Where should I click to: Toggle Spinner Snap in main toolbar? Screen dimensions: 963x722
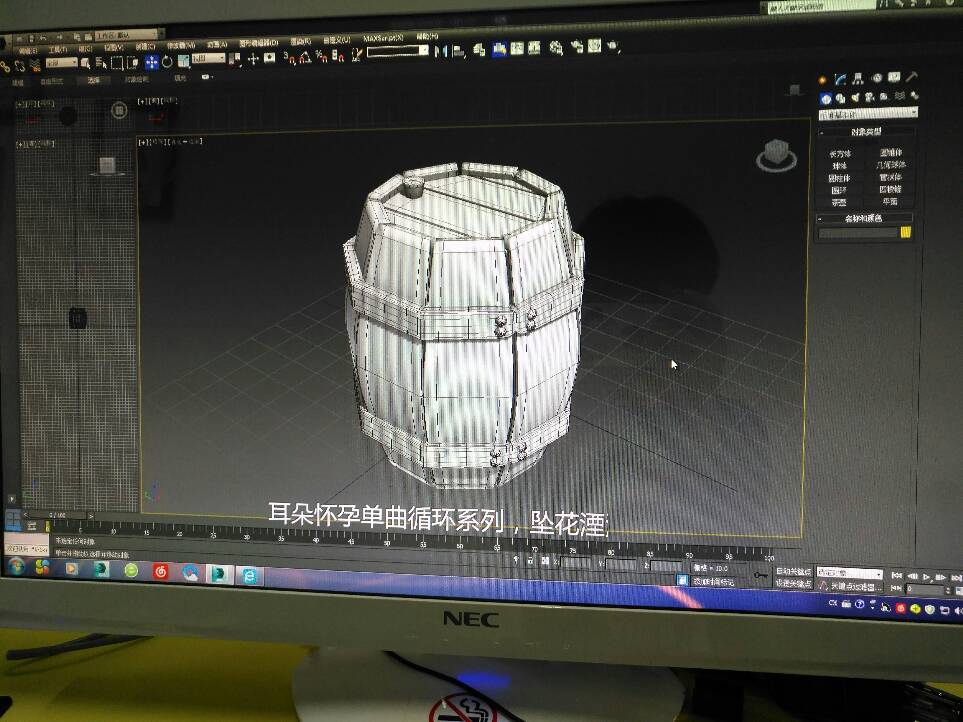(x=338, y=56)
